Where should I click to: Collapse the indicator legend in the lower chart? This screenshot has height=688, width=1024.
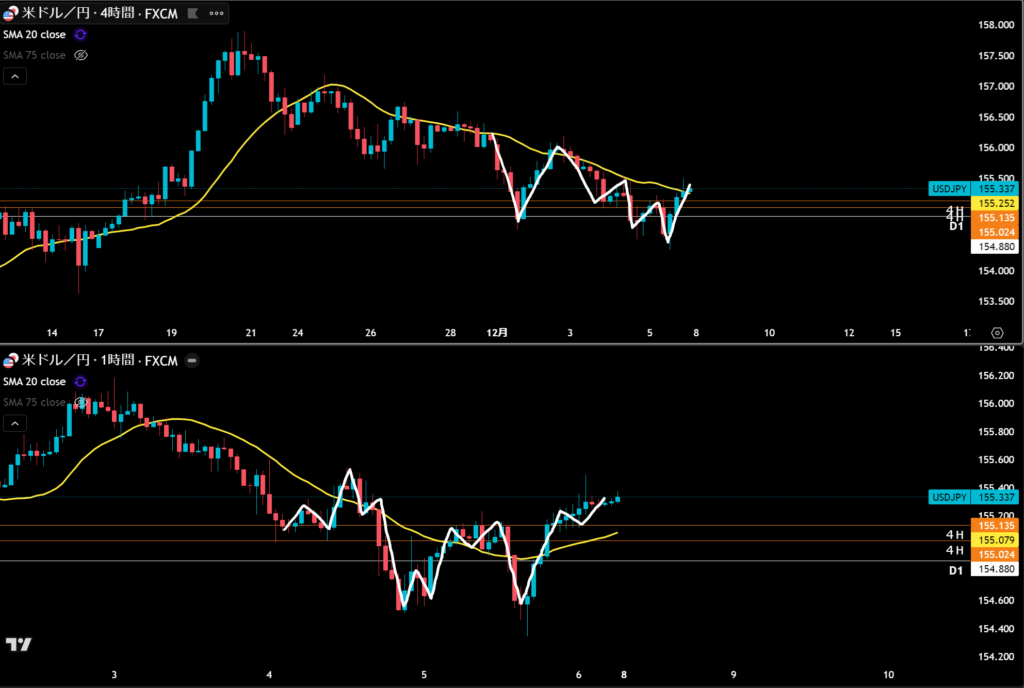point(15,424)
